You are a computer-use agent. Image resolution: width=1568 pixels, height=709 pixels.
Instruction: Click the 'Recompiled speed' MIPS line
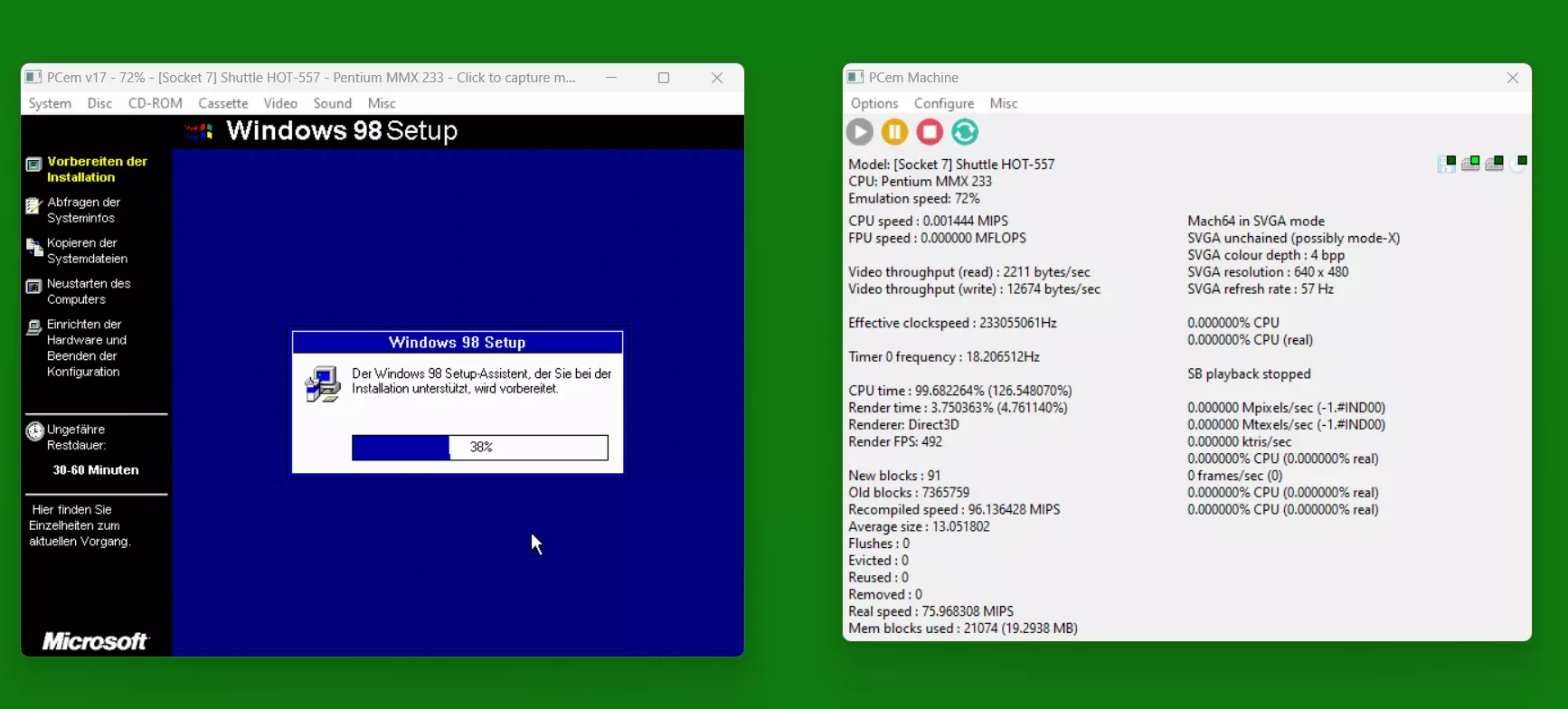(x=954, y=510)
